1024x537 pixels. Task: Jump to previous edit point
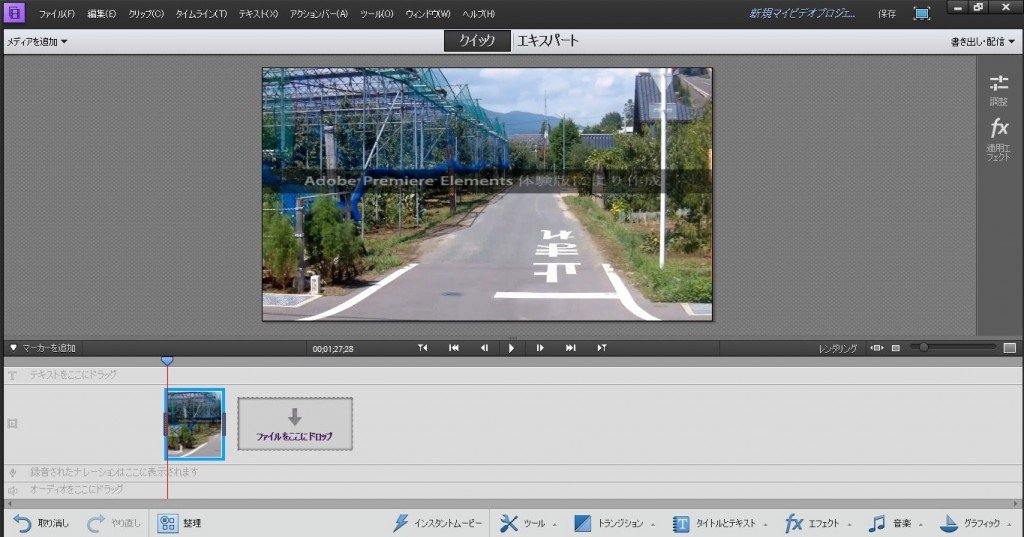pyautogui.click(x=423, y=348)
